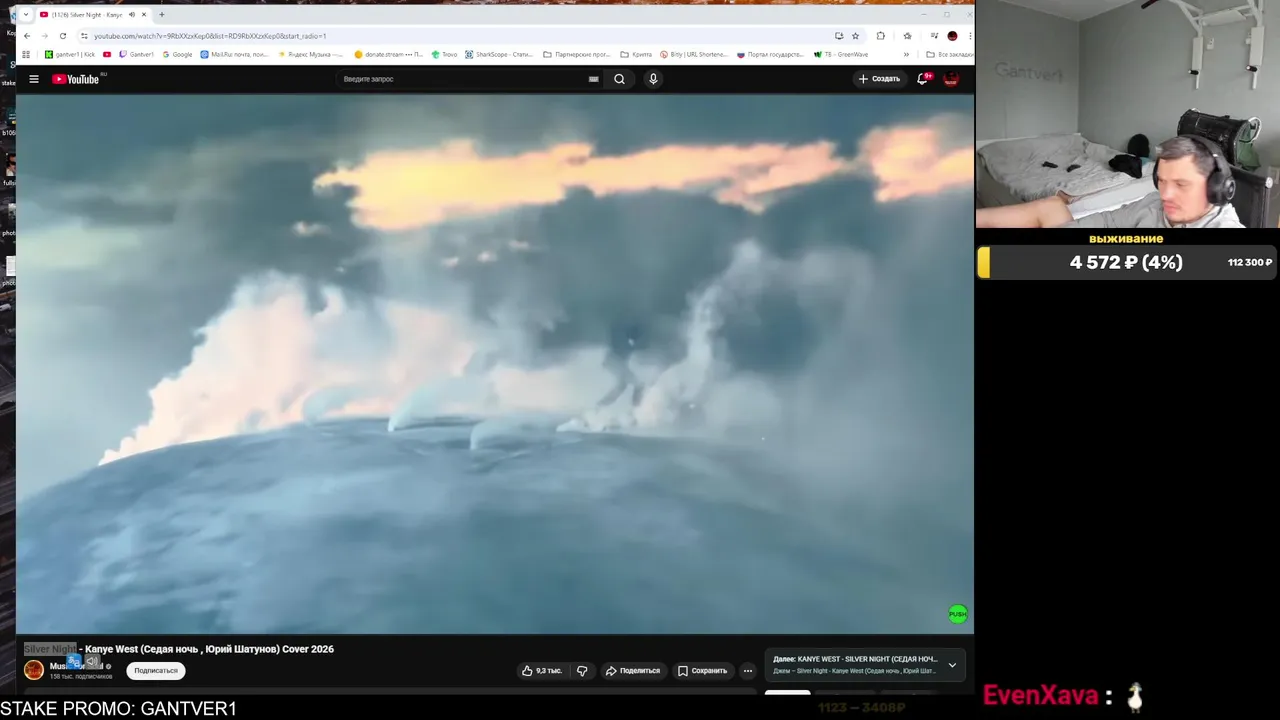Open the gantver1 | Kick bookmark
This screenshot has width=1280, height=720.
(x=70, y=55)
